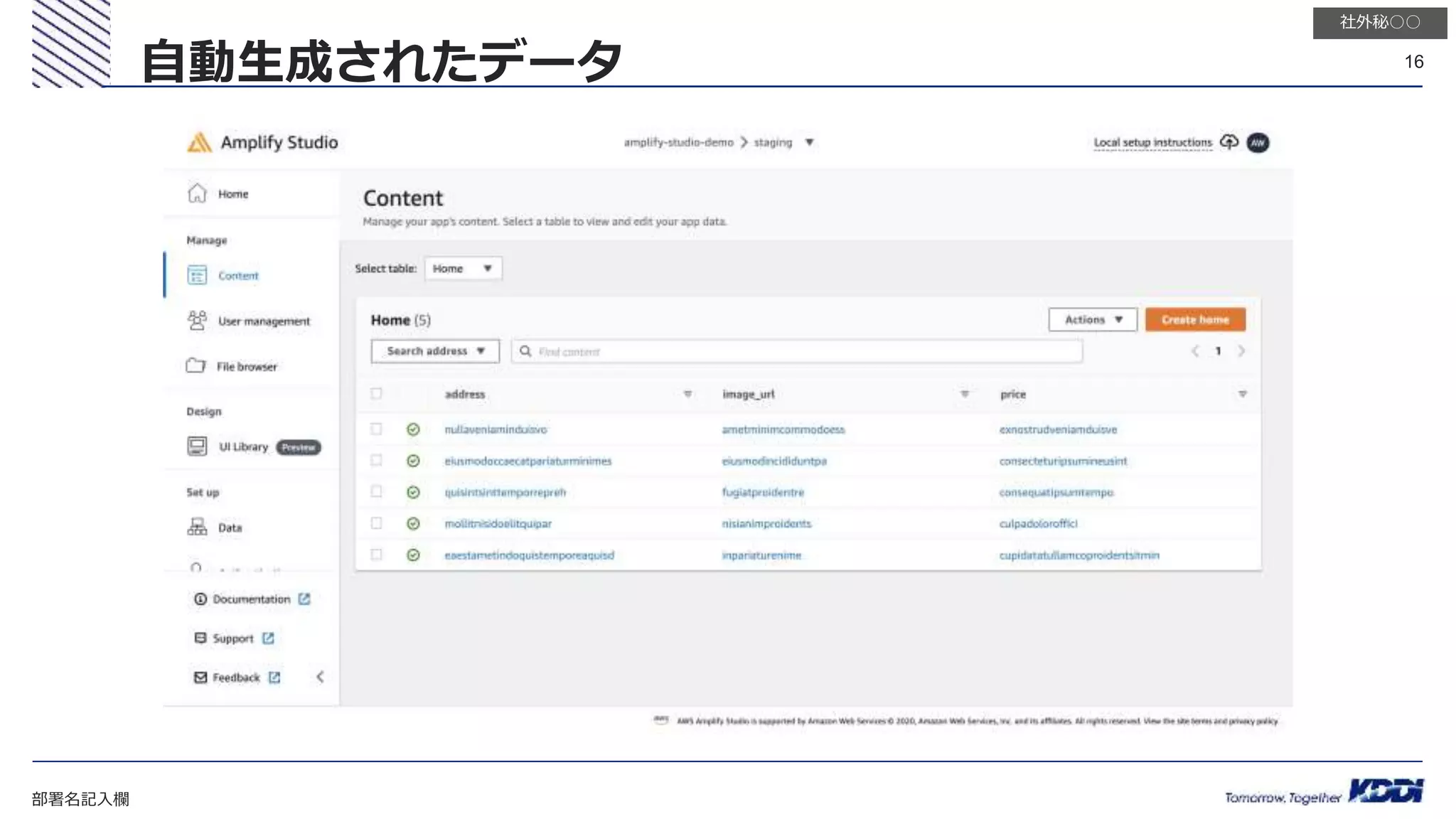Open the address column filter arrow
Viewport: 1456px width, 819px height.
(x=687, y=395)
